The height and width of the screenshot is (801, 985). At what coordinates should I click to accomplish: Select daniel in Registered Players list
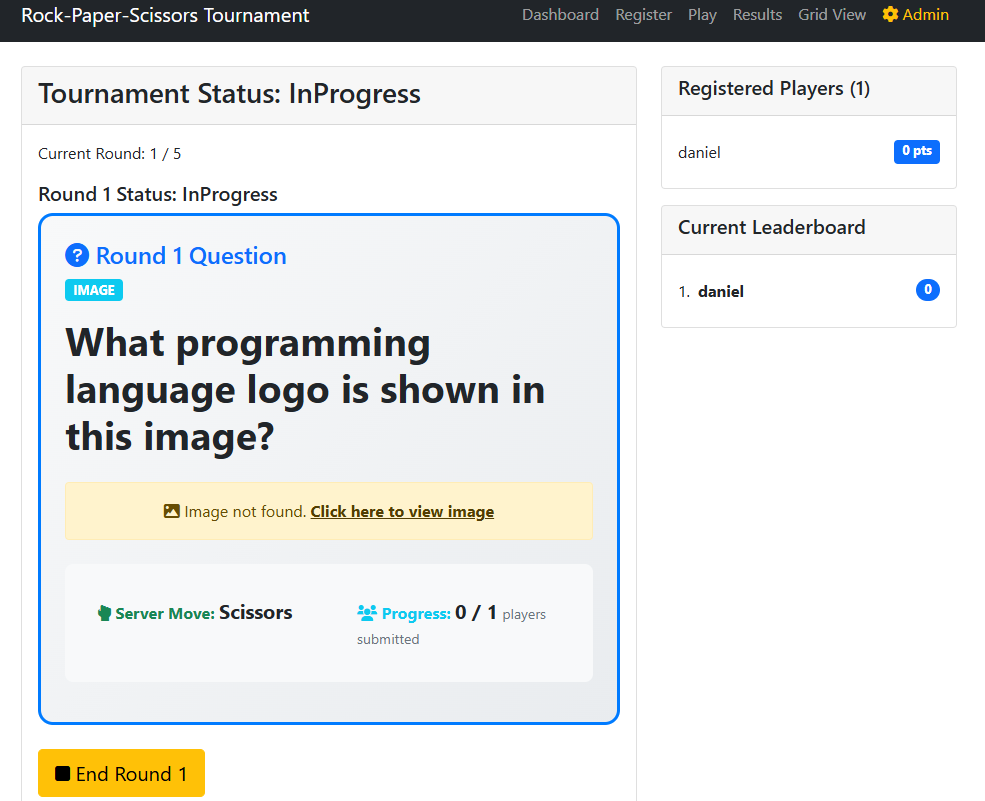[699, 153]
